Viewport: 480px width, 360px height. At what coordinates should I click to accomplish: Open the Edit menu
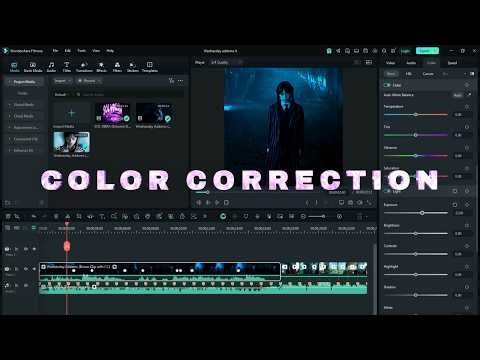[68, 51]
